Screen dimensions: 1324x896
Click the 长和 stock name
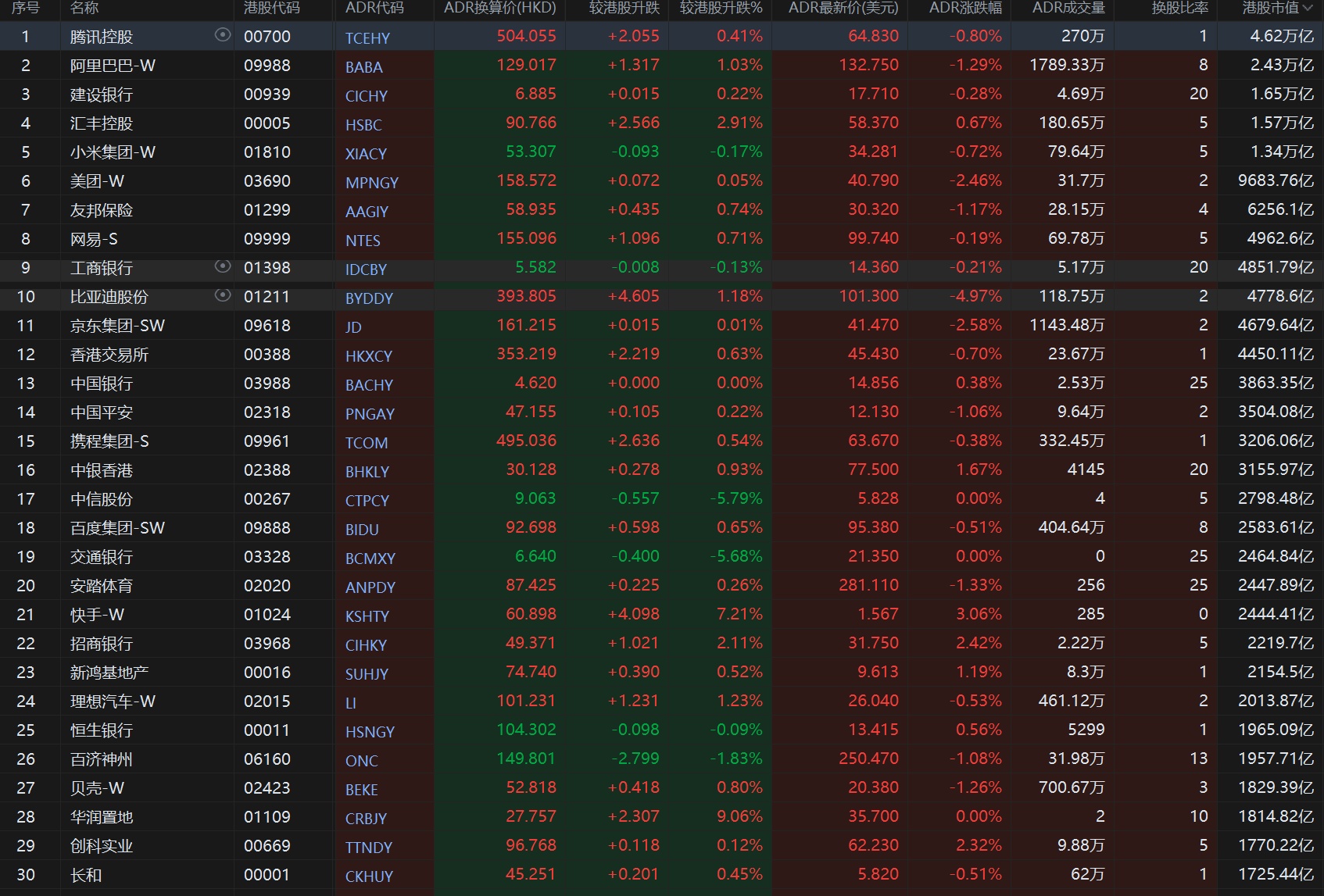pyautogui.click(x=86, y=875)
